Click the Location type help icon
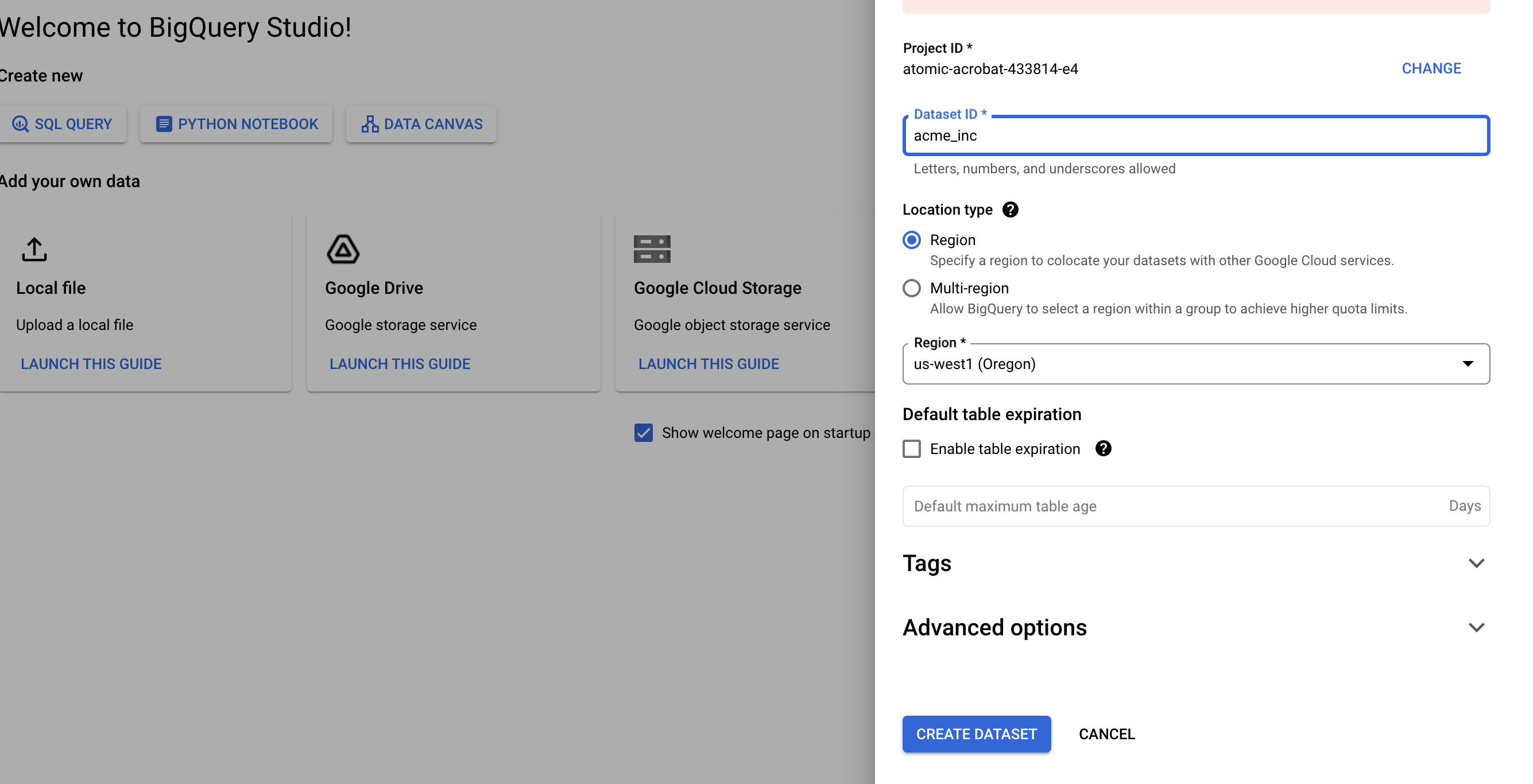The width and height of the screenshot is (1533, 784). coord(1010,209)
